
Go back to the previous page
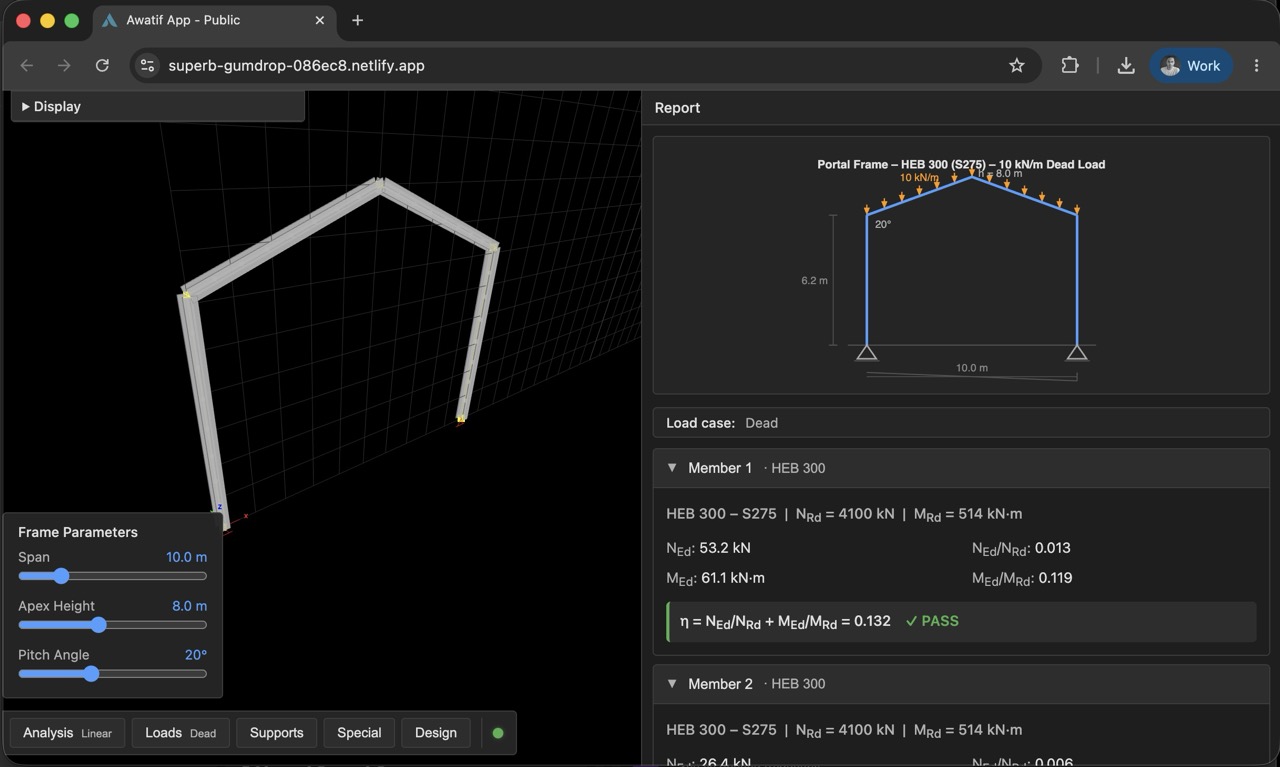pyautogui.click(x=27, y=65)
